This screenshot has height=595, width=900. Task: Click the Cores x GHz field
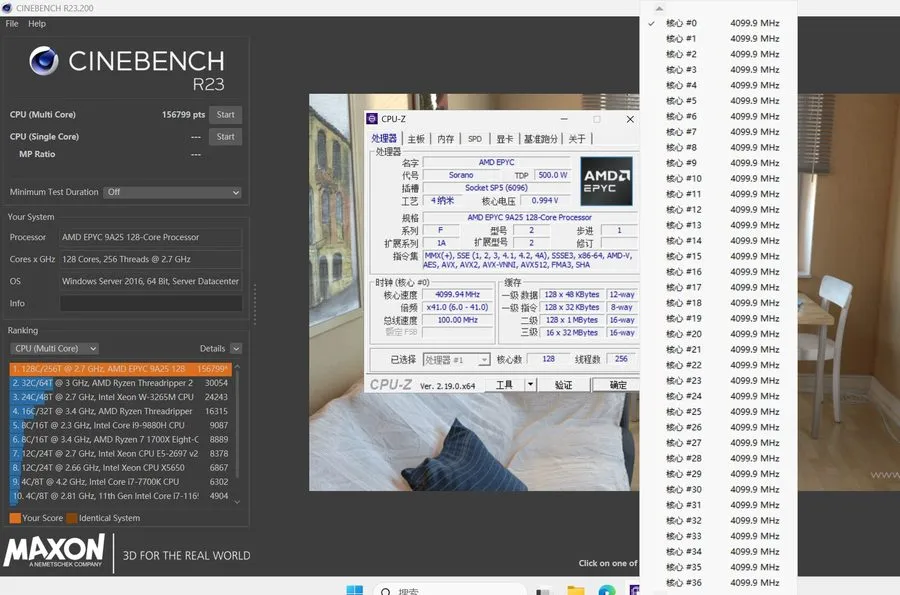(151, 259)
